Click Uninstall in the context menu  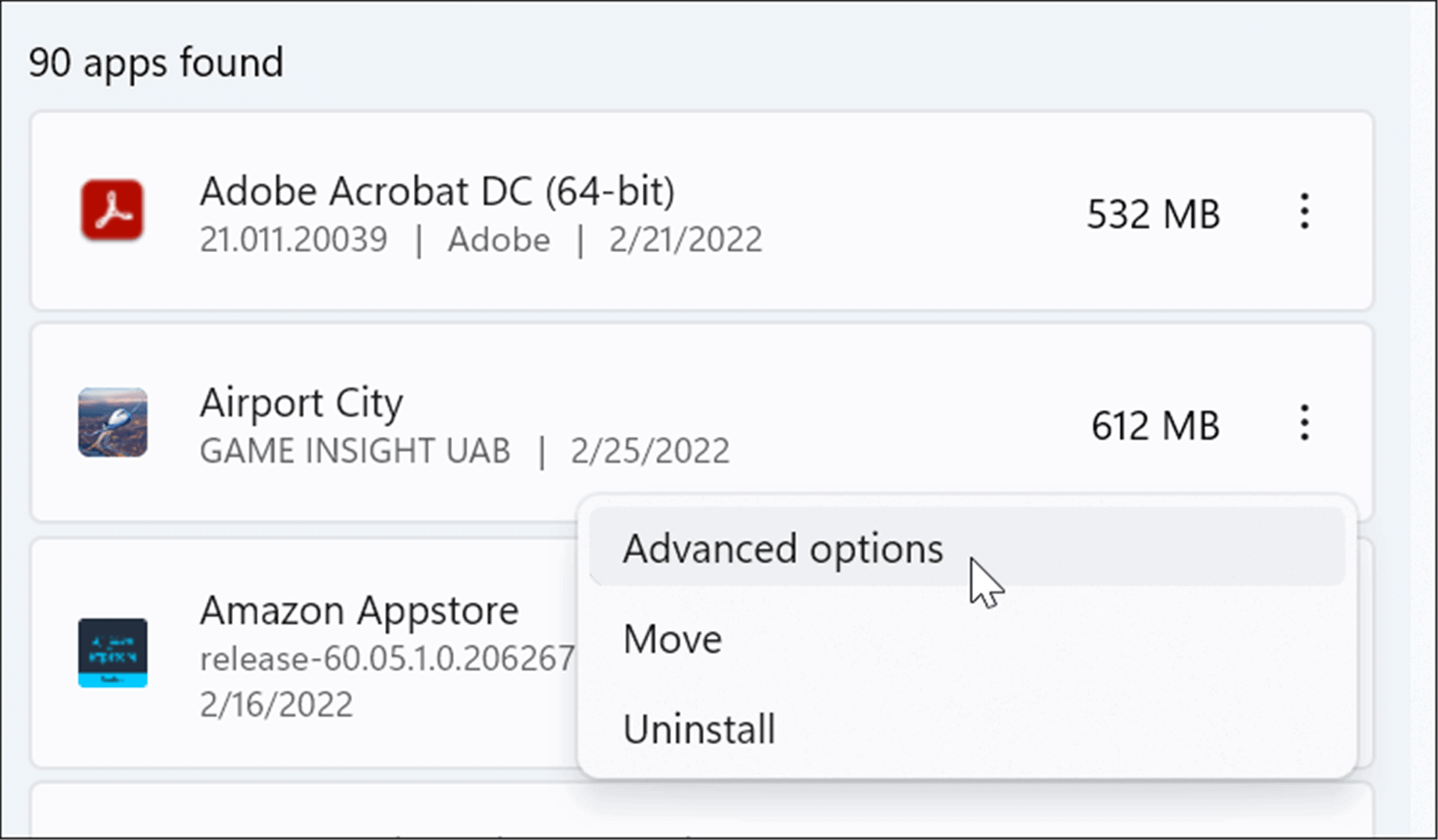[x=699, y=728]
